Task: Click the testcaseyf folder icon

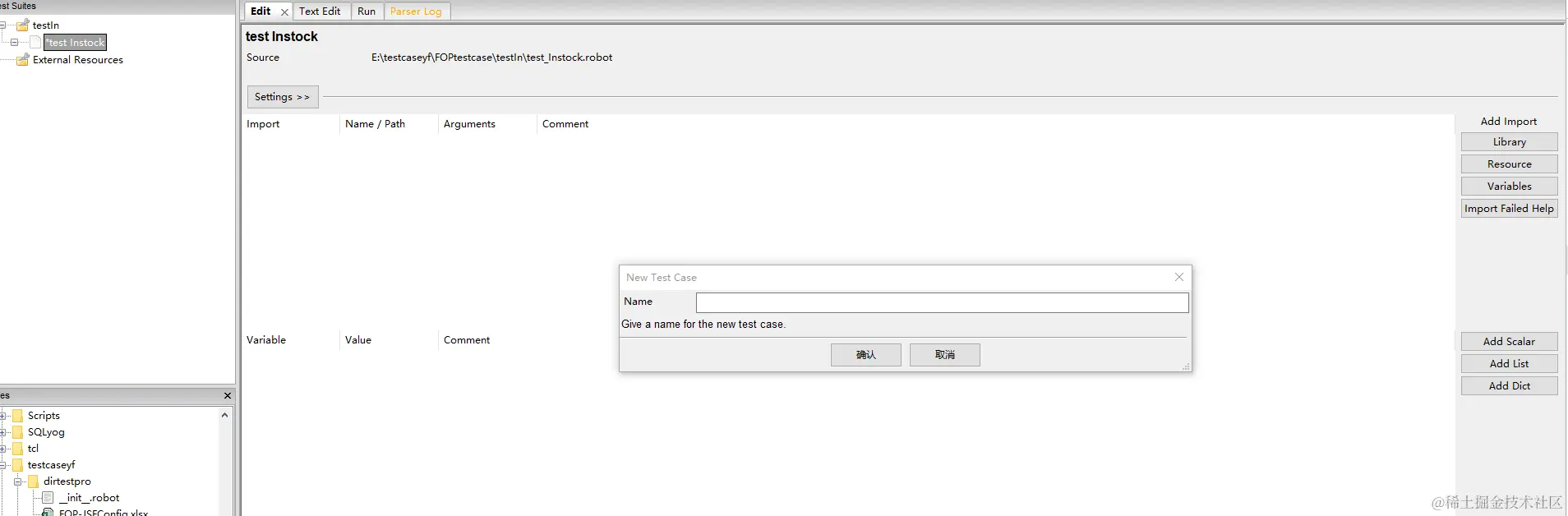Action: point(18,465)
